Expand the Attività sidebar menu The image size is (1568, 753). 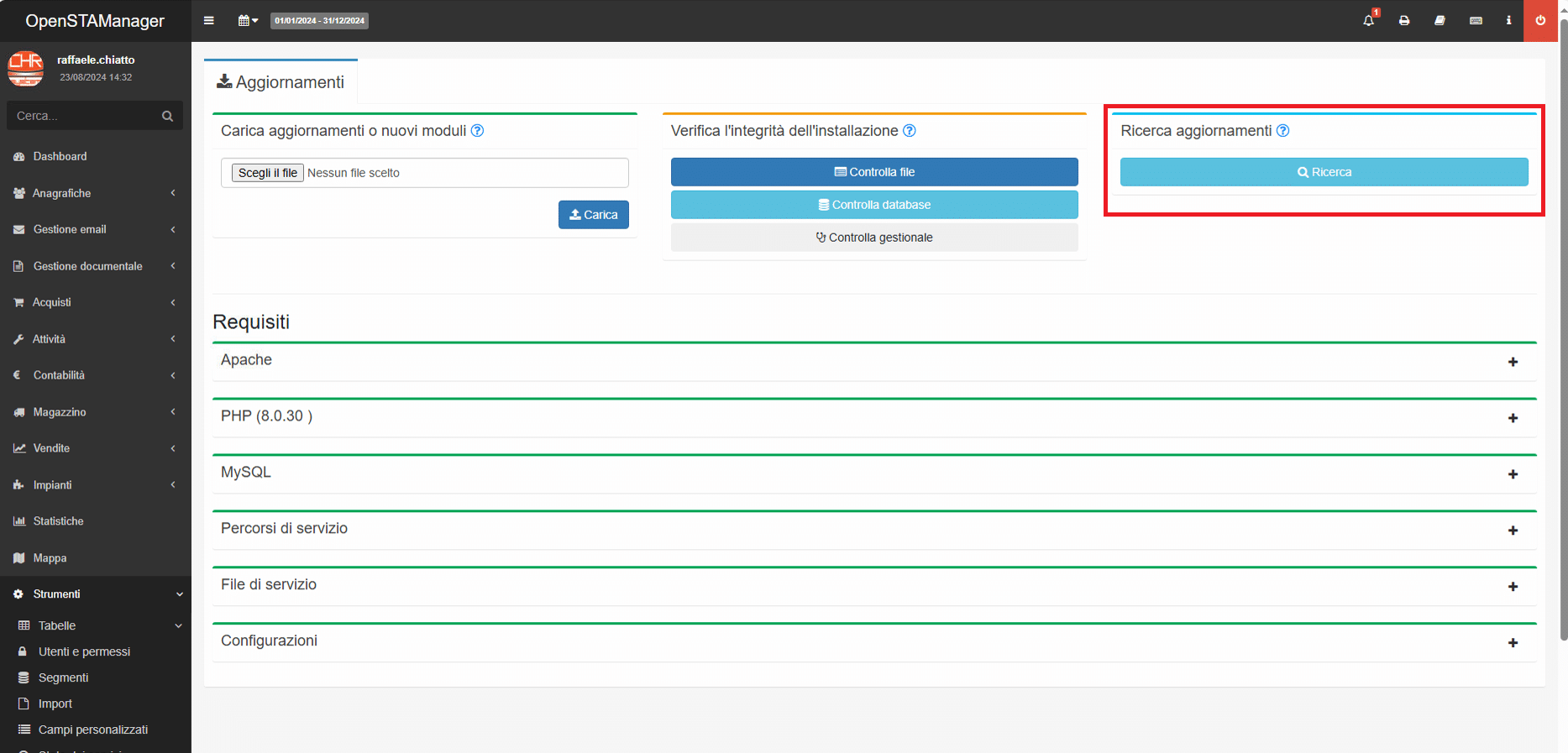tap(96, 339)
